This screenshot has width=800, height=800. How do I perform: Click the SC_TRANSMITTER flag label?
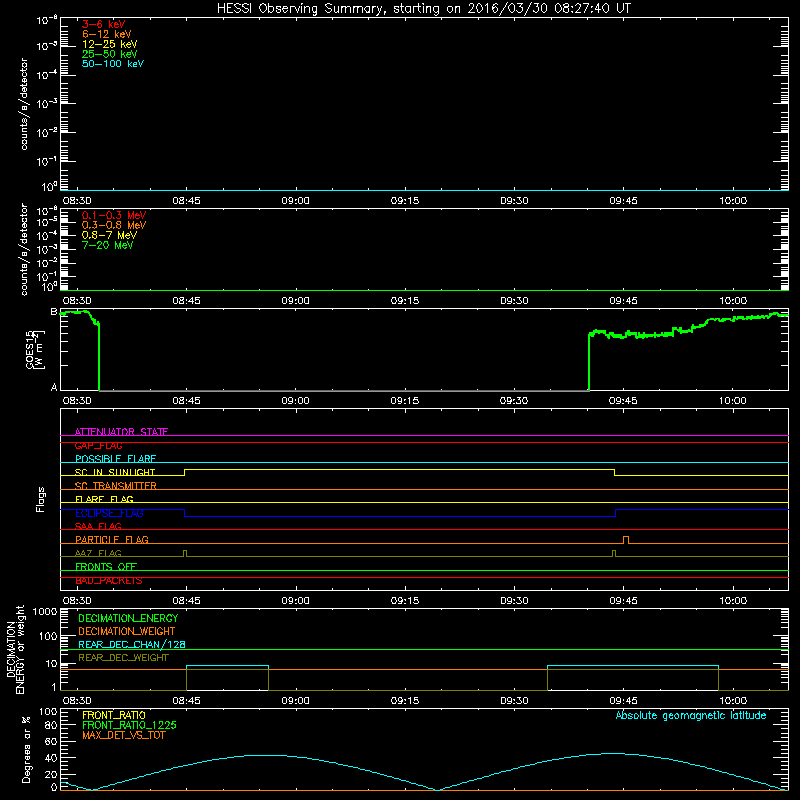pos(116,486)
